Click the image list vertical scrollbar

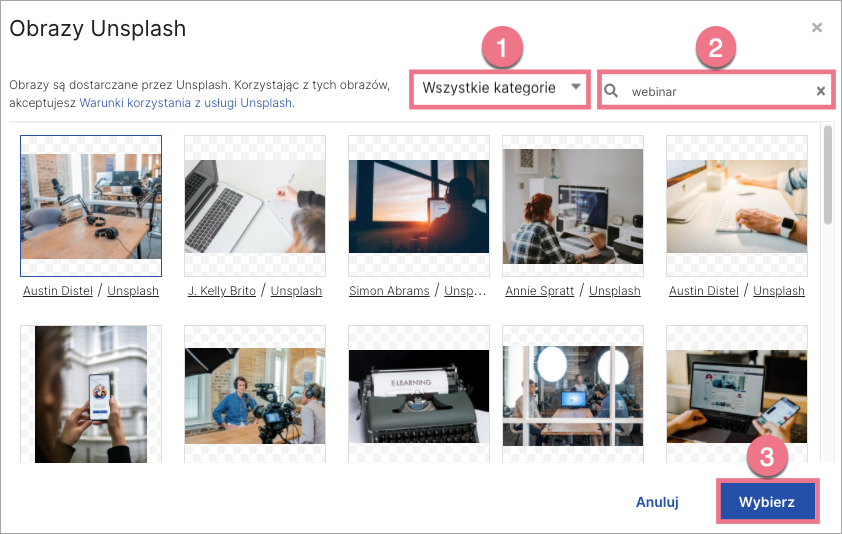827,175
